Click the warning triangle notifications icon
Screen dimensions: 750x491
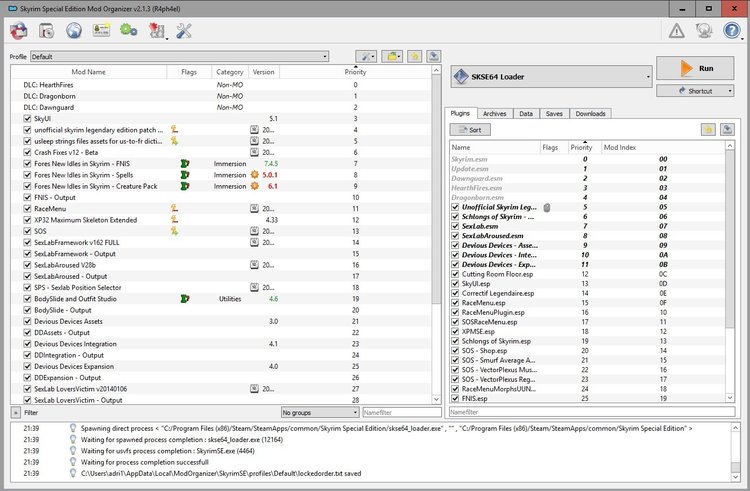point(676,31)
